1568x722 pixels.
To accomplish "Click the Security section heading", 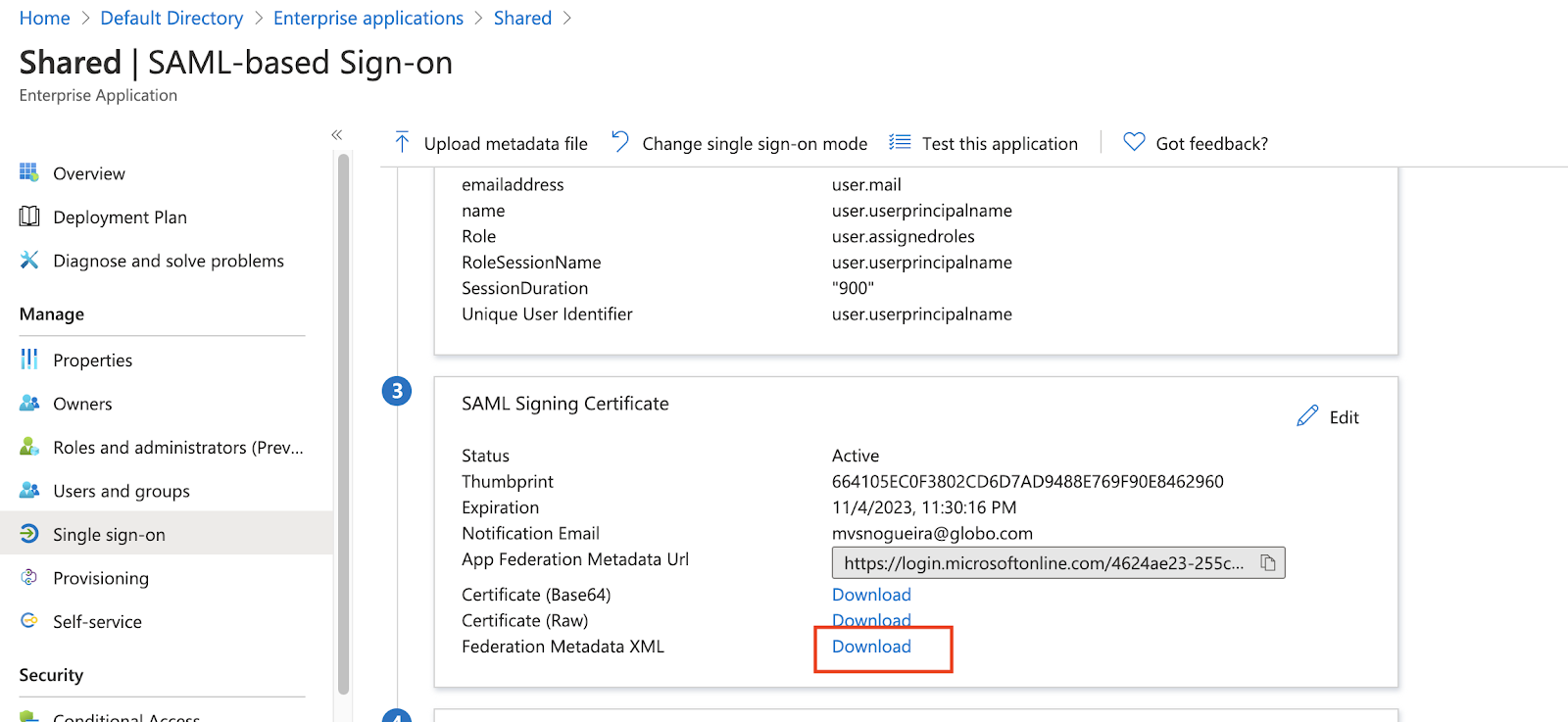I will [51, 675].
